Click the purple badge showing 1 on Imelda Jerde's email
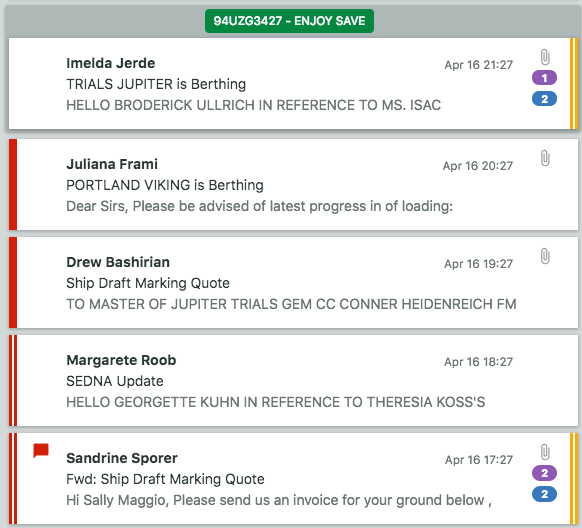The height and width of the screenshot is (528, 582). click(545, 78)
